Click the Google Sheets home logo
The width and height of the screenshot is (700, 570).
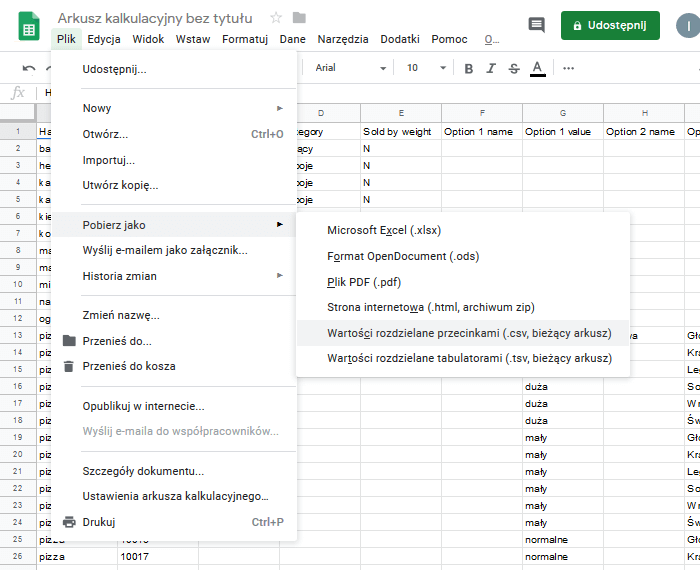point(29,27)
